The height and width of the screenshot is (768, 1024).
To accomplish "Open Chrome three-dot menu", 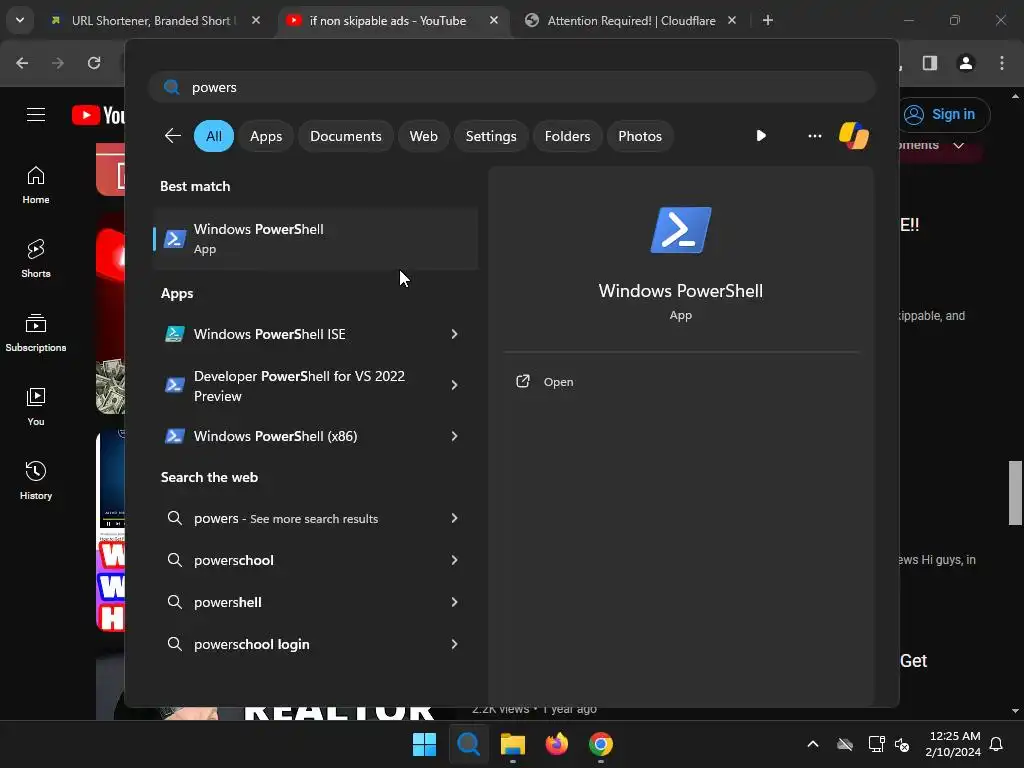I will coord(1001,63).
